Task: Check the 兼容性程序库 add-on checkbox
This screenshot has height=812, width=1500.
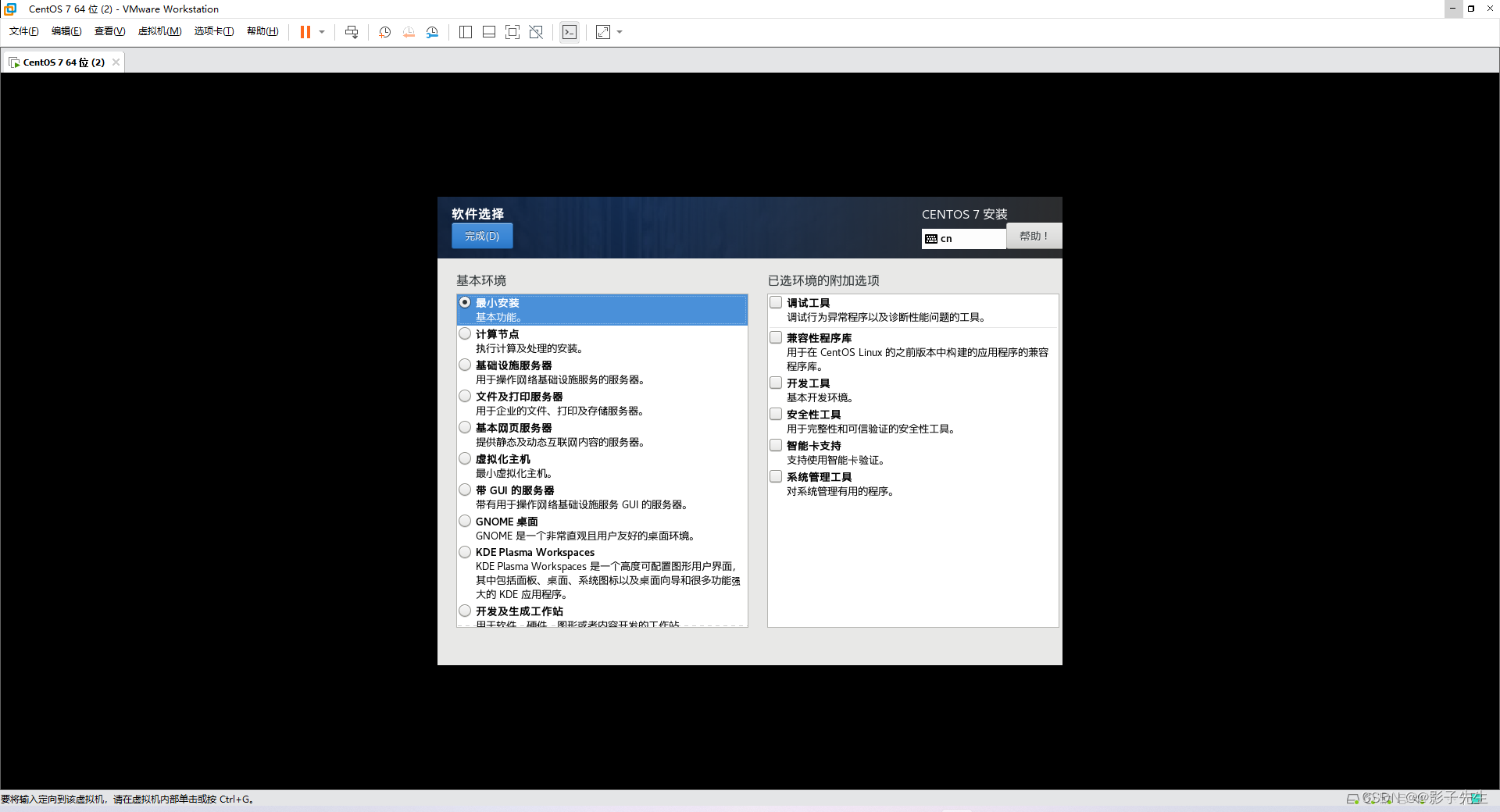Action: point(776,337)
